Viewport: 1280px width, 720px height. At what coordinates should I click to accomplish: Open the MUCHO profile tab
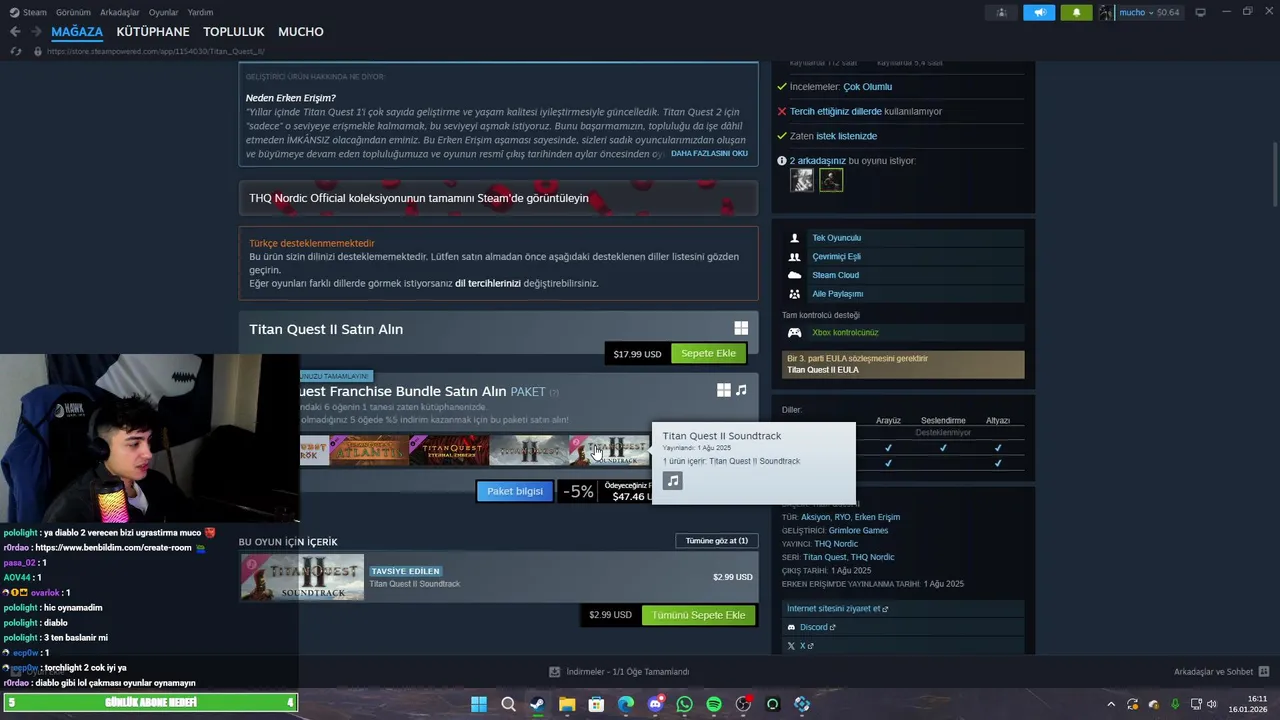coord(301,32)
